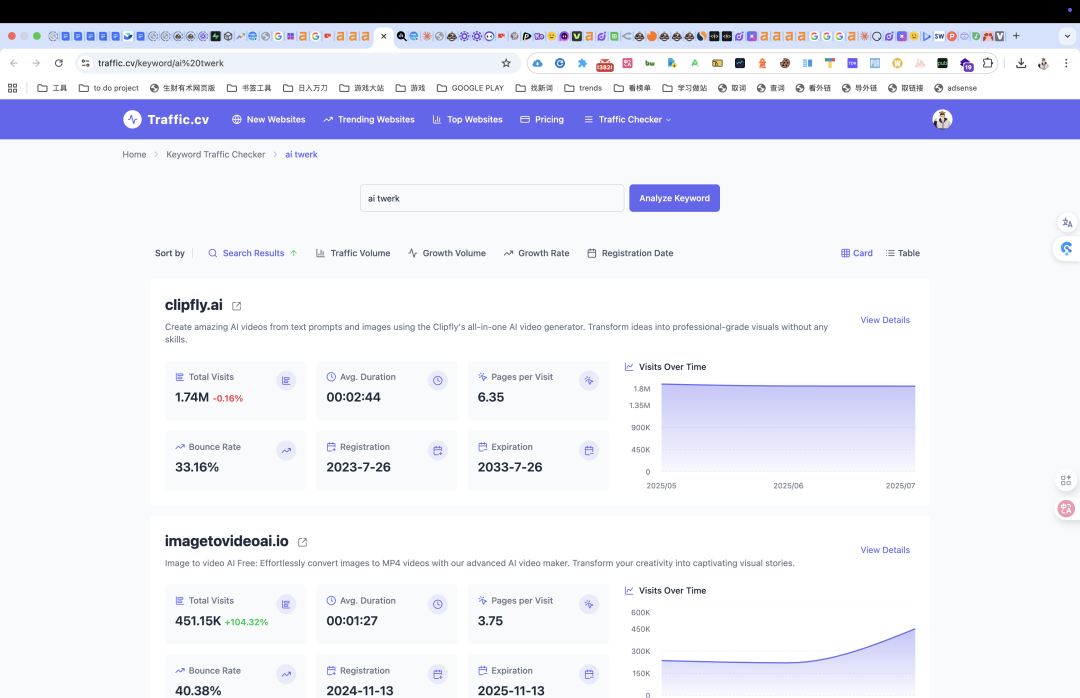This screenshot has width=1080, height=698.
Task: Click clipfly.ai Bounce Rate trend icon
Action: click(286, 451)
